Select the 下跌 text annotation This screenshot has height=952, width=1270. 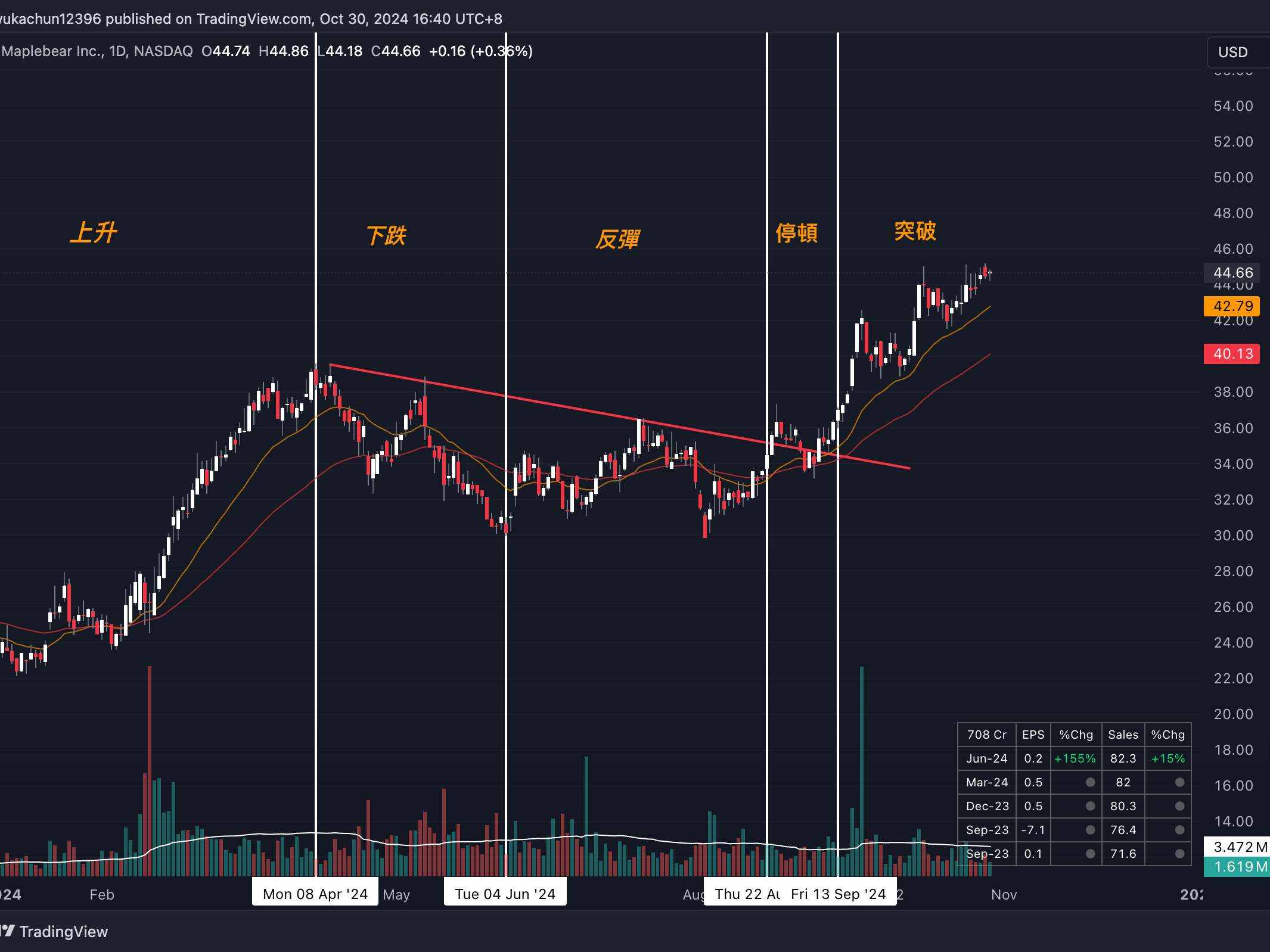point(386,235)
